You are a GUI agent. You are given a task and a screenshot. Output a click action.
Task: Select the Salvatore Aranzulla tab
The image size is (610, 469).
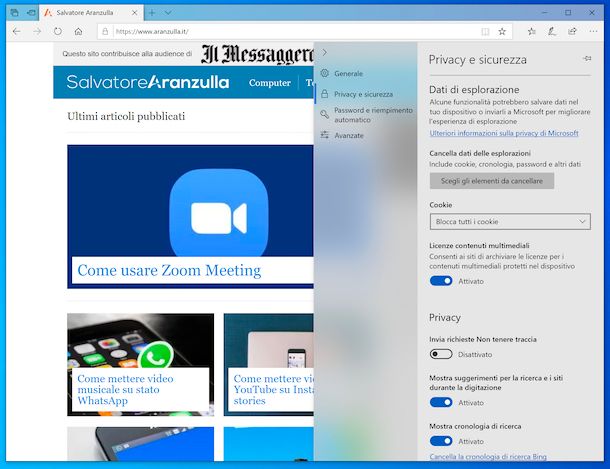[85, 13]
